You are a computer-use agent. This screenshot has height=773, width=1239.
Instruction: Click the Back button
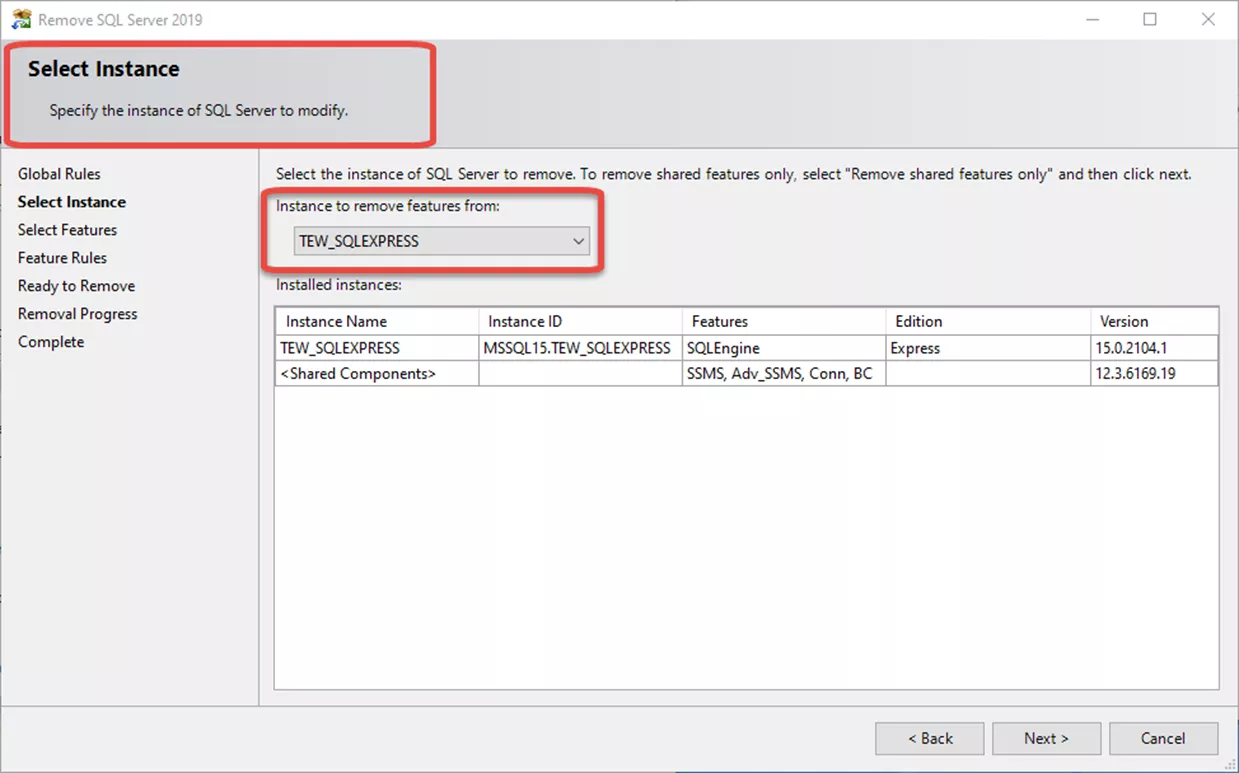coord(930,738)
